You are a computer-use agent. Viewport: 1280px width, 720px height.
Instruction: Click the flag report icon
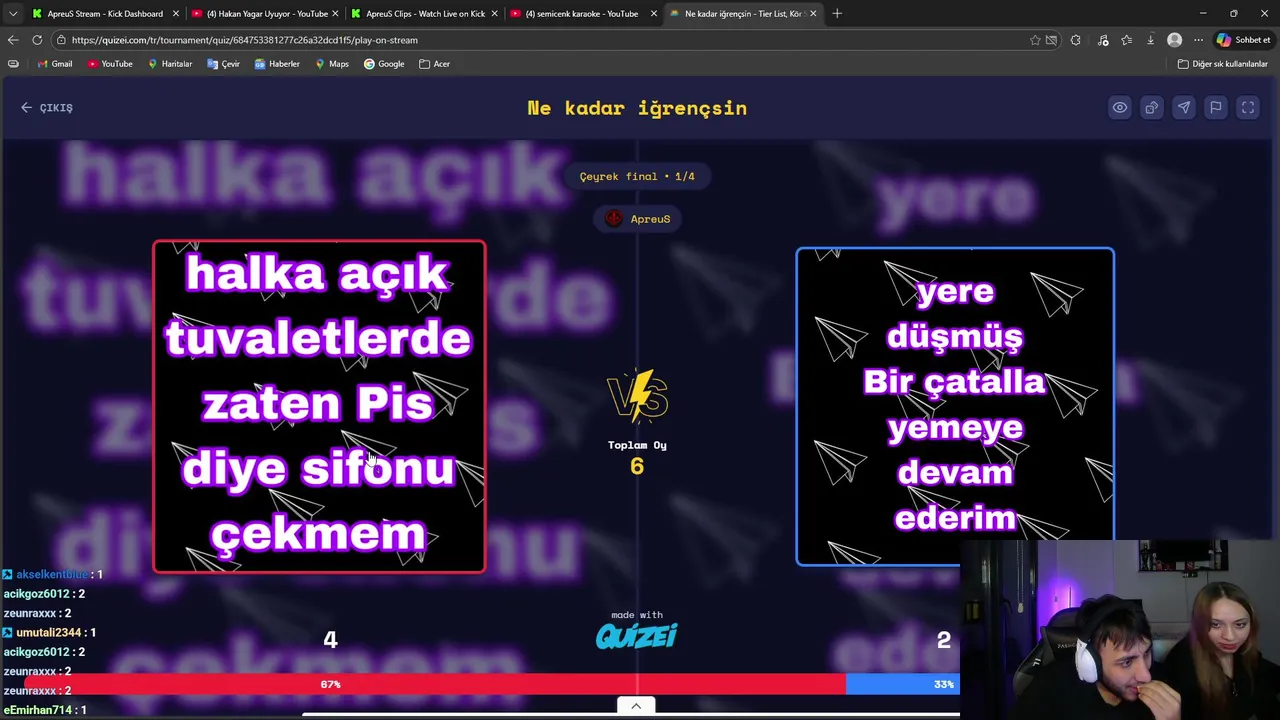coord(1216,107)
